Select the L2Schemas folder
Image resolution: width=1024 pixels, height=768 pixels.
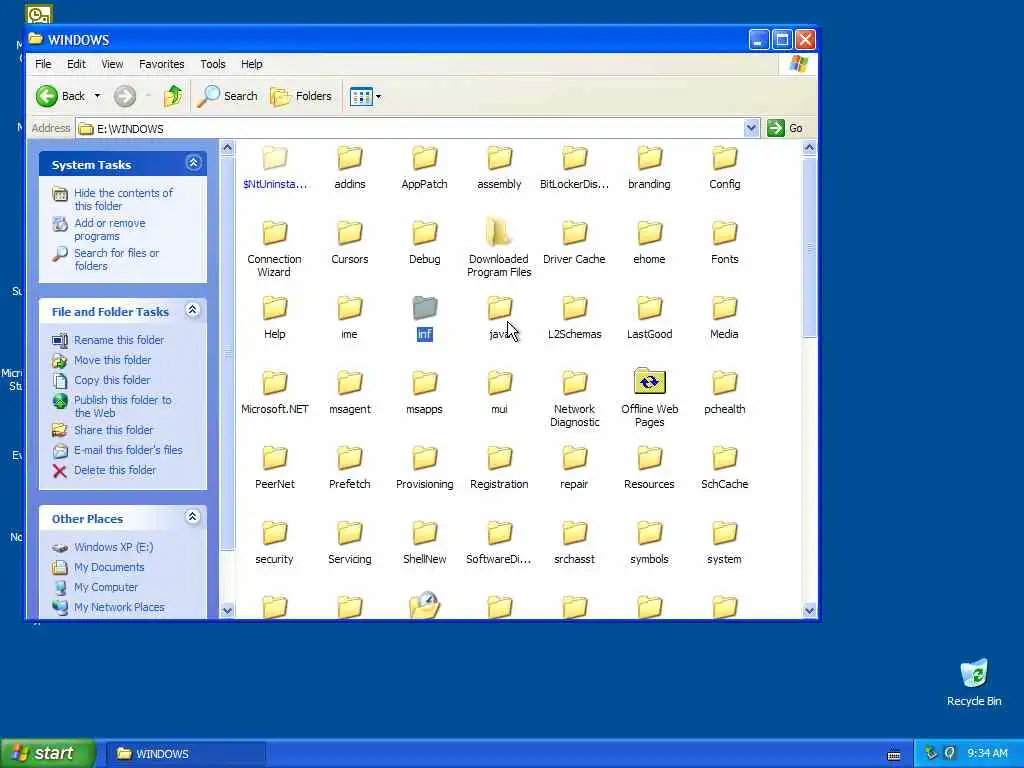click(575, 317)
